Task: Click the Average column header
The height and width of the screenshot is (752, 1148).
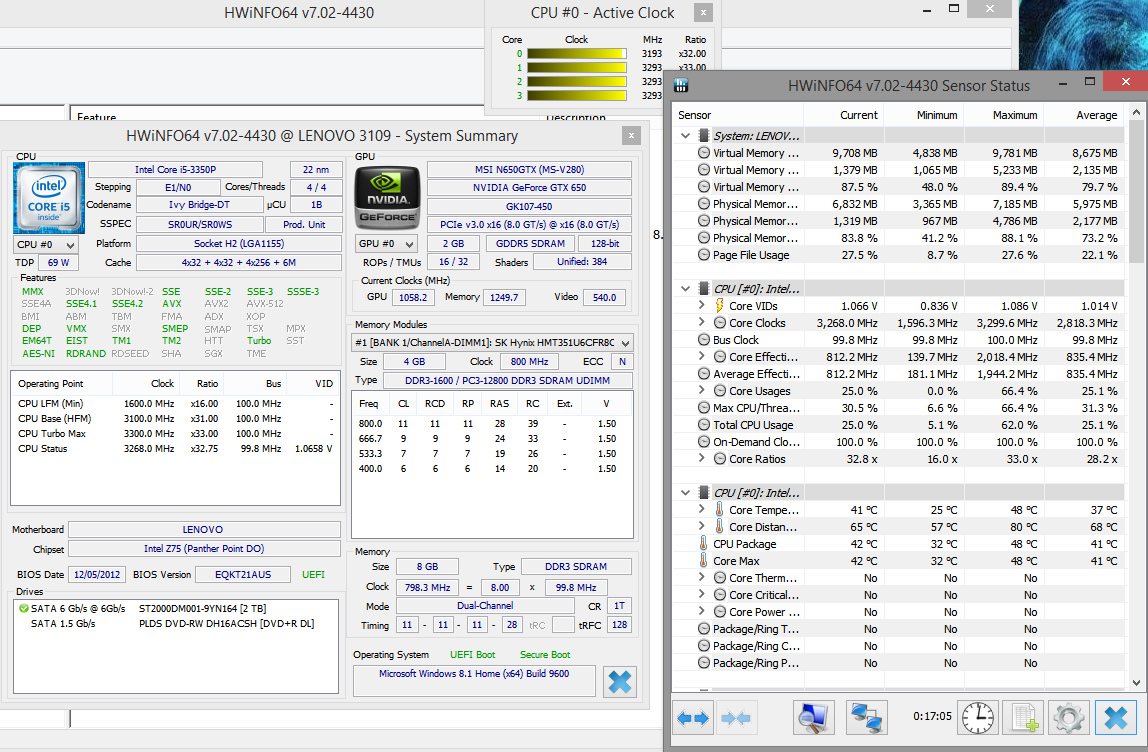Action: pyautogui.click(x=1084, y=115)
